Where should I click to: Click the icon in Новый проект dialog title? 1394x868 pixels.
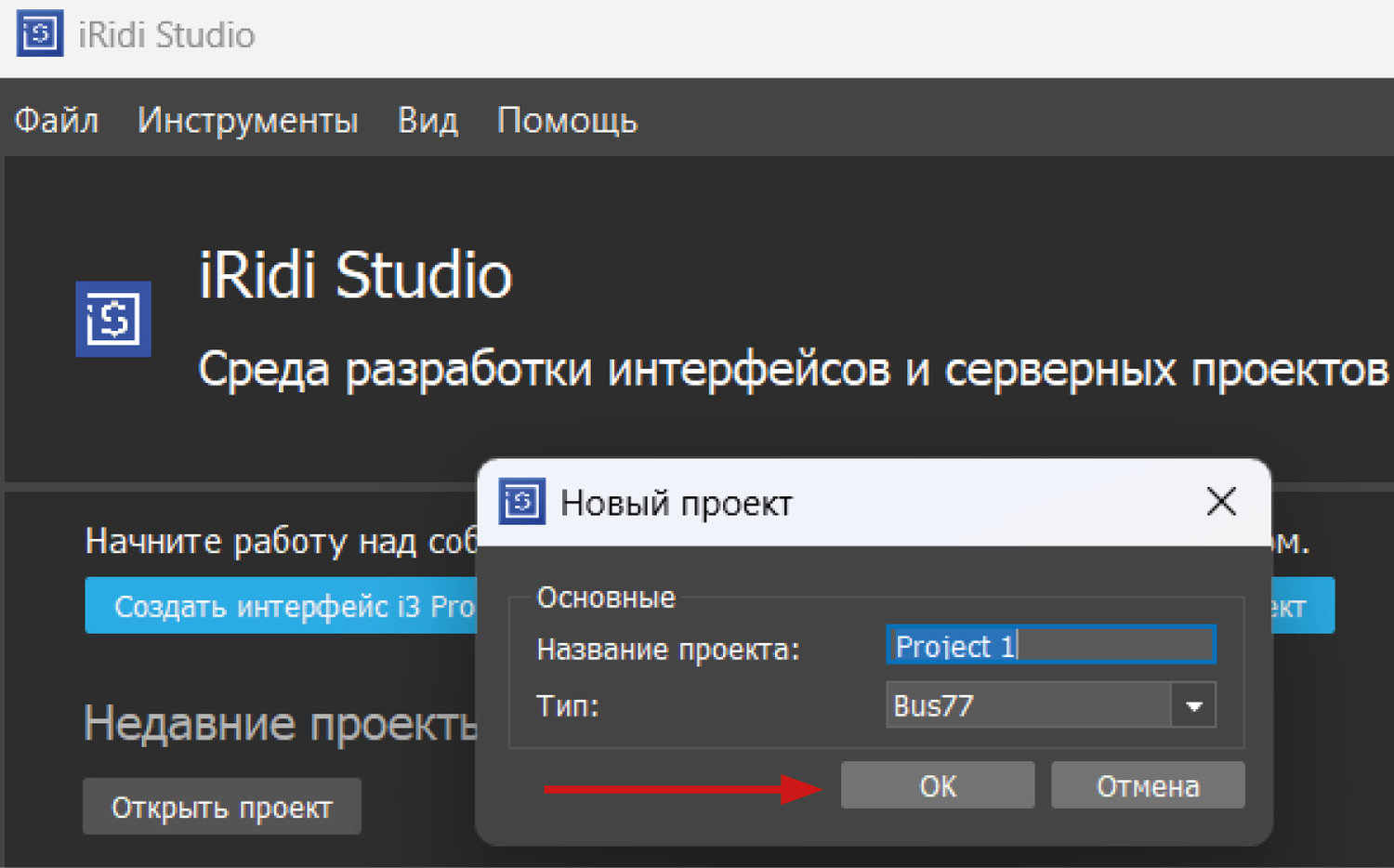(x=521, y=502)
